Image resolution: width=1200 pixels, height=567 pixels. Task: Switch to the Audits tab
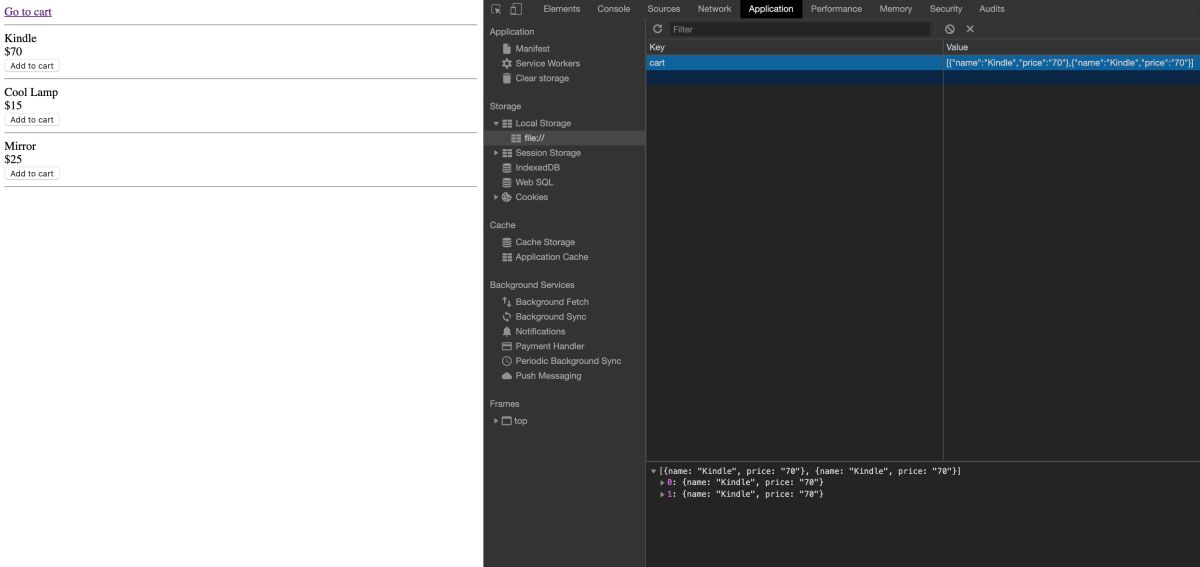992,9
